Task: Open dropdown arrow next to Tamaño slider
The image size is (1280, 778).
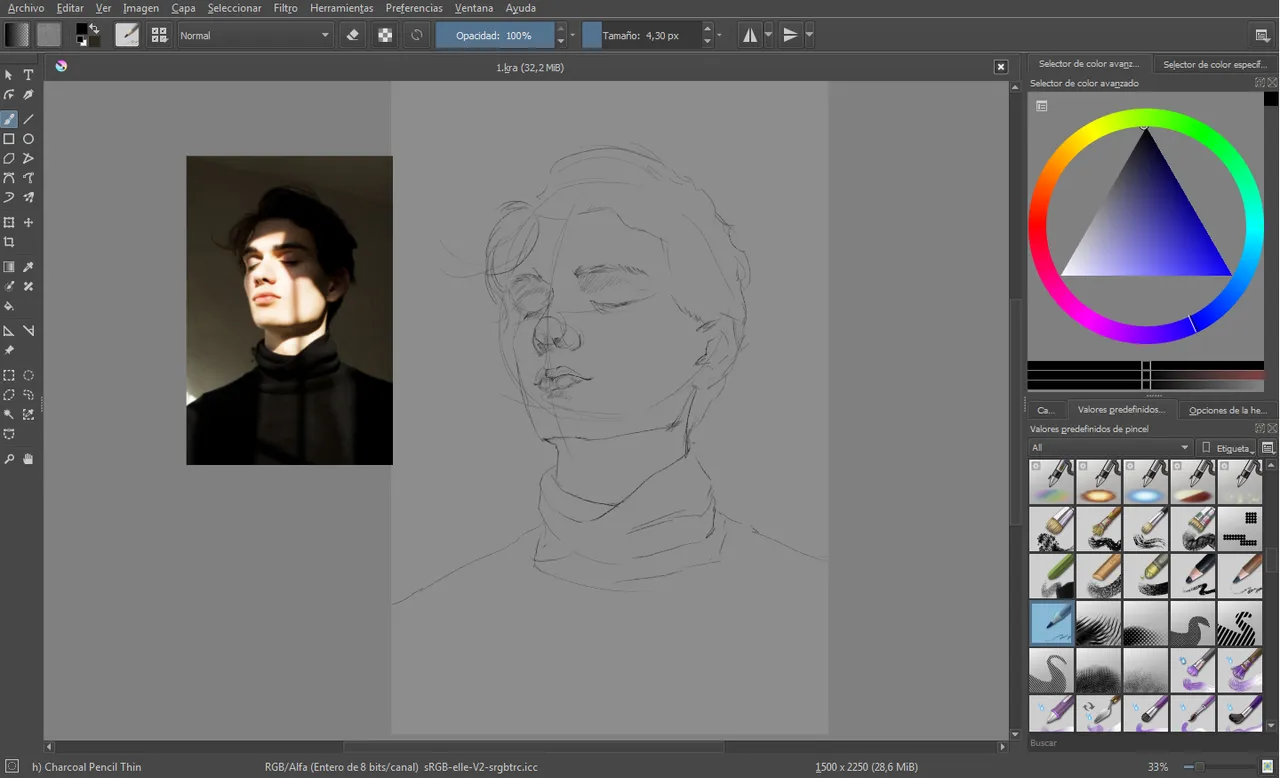Action: coord(719,35)
